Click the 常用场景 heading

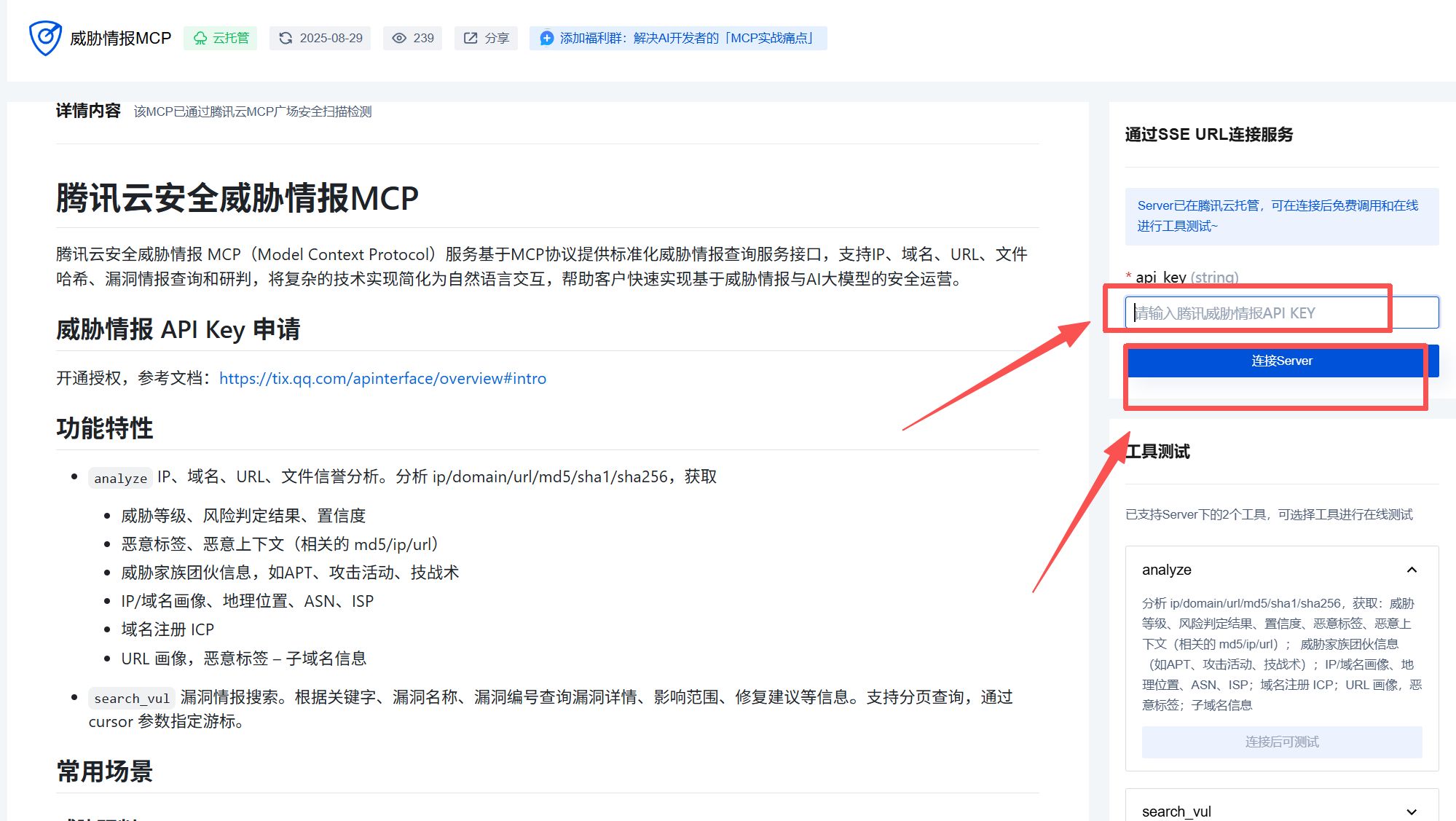[x=105, y=771]
